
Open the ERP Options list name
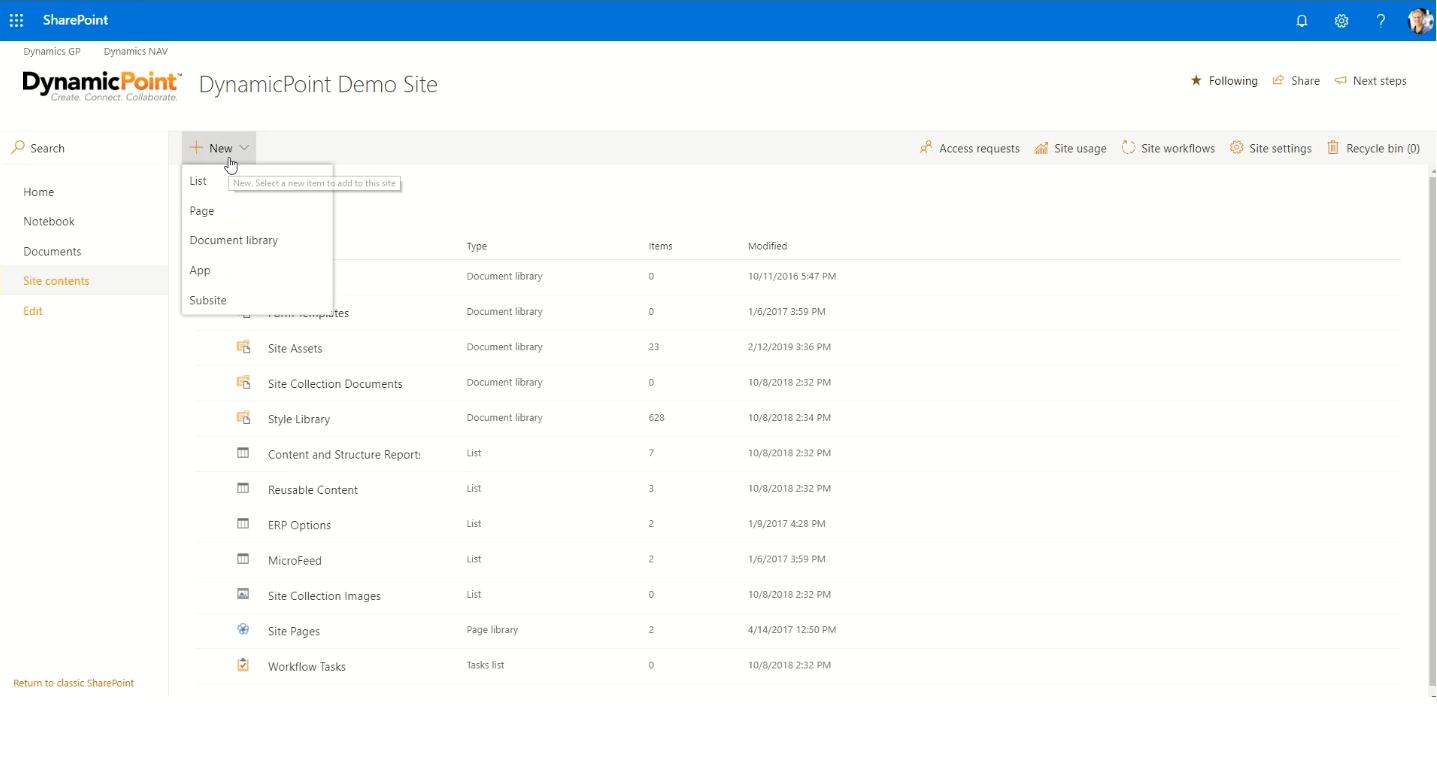300,525
